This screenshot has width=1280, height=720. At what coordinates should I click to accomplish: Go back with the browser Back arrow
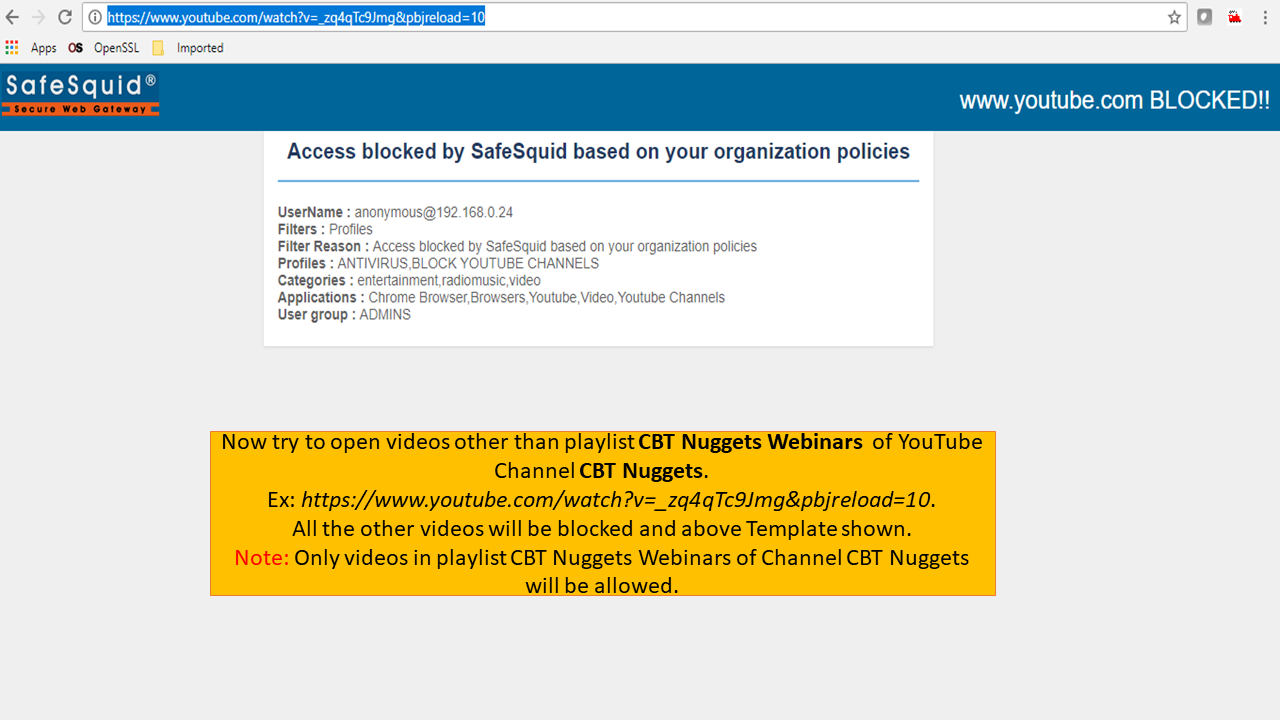[13, 17]
